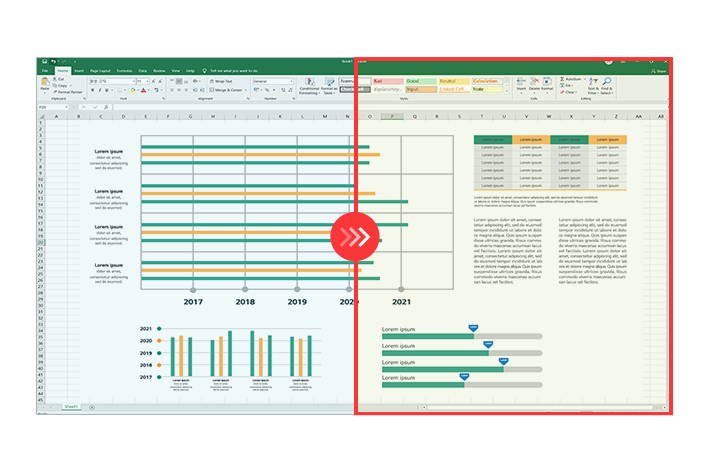Click the Delete cells icon

click(536, 84)
